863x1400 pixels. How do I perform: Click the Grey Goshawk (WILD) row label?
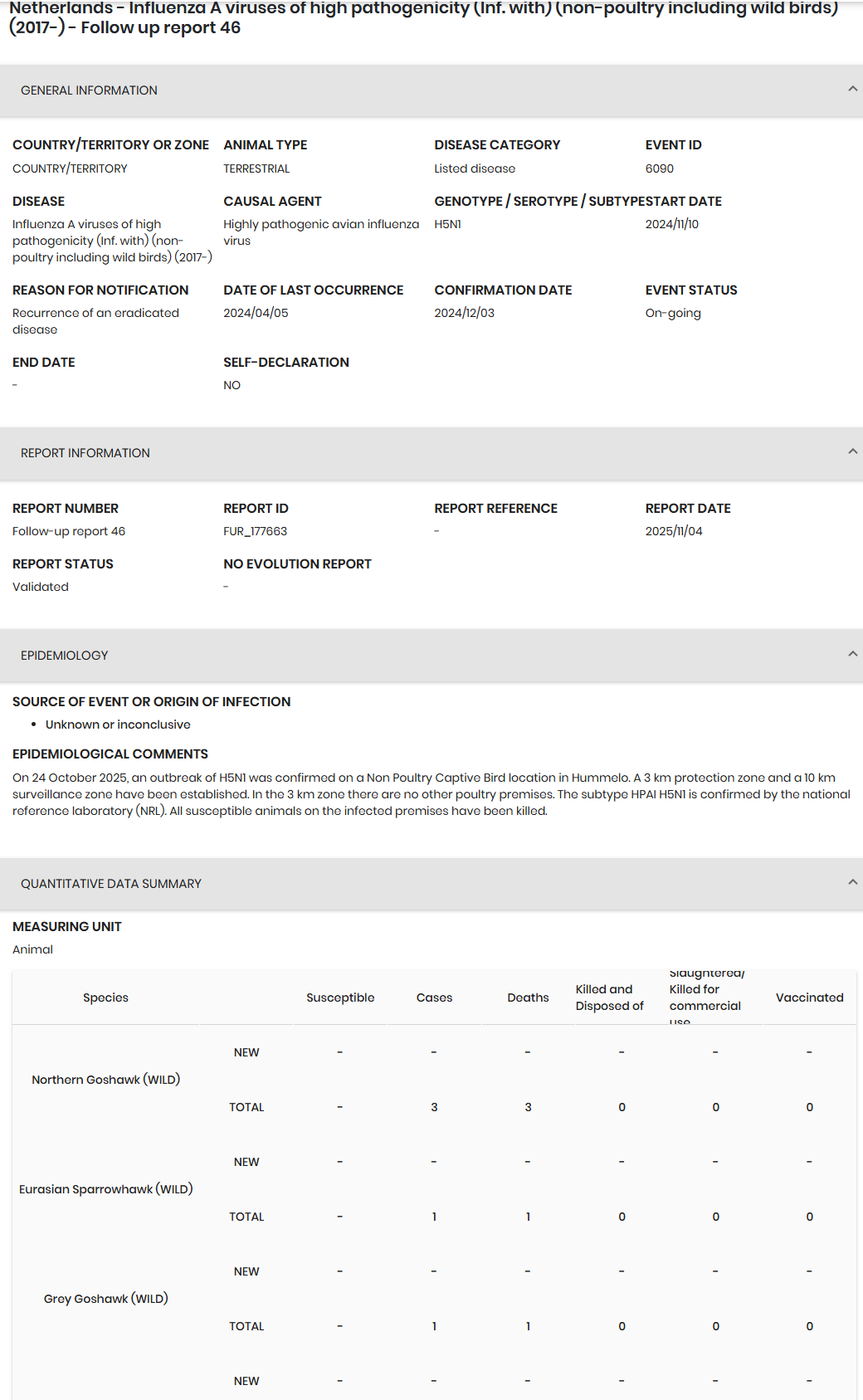coord(106,1299)
